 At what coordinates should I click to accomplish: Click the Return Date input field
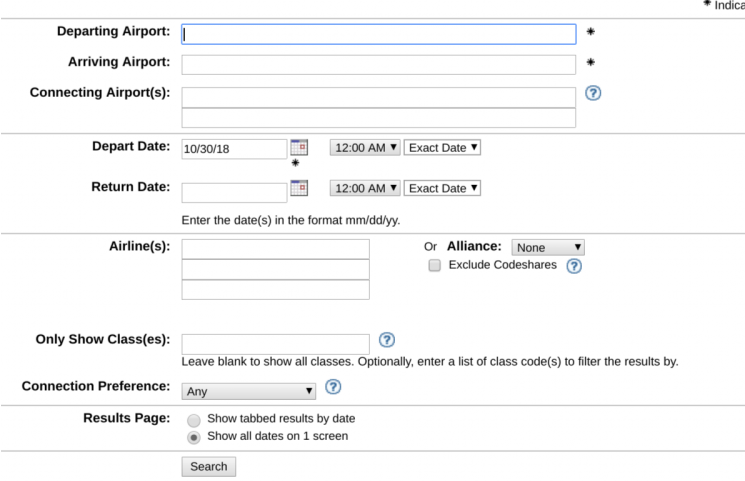234,192
